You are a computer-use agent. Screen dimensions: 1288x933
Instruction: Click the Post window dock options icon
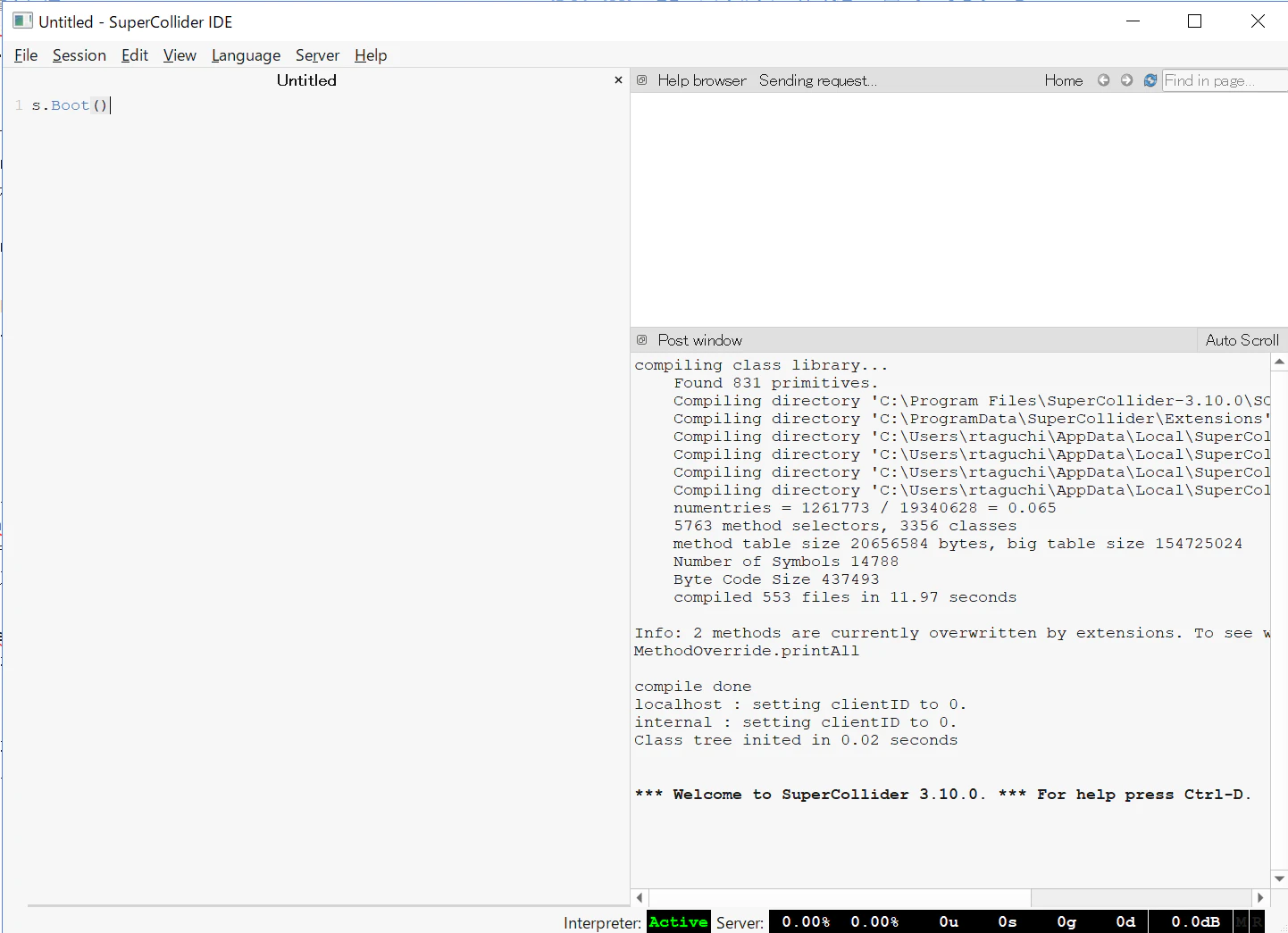641,340
